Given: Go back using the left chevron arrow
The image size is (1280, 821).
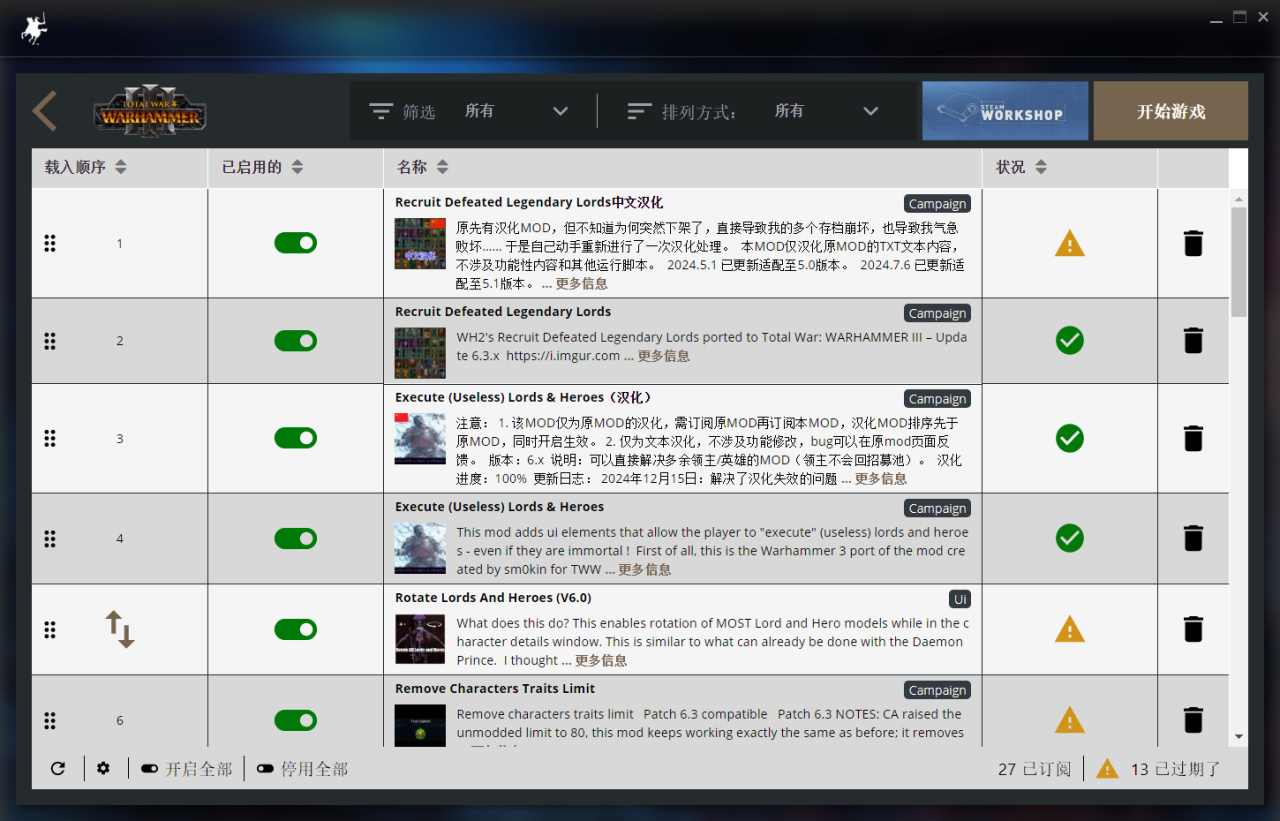Looking at the screenshot, I should point(44,111).
